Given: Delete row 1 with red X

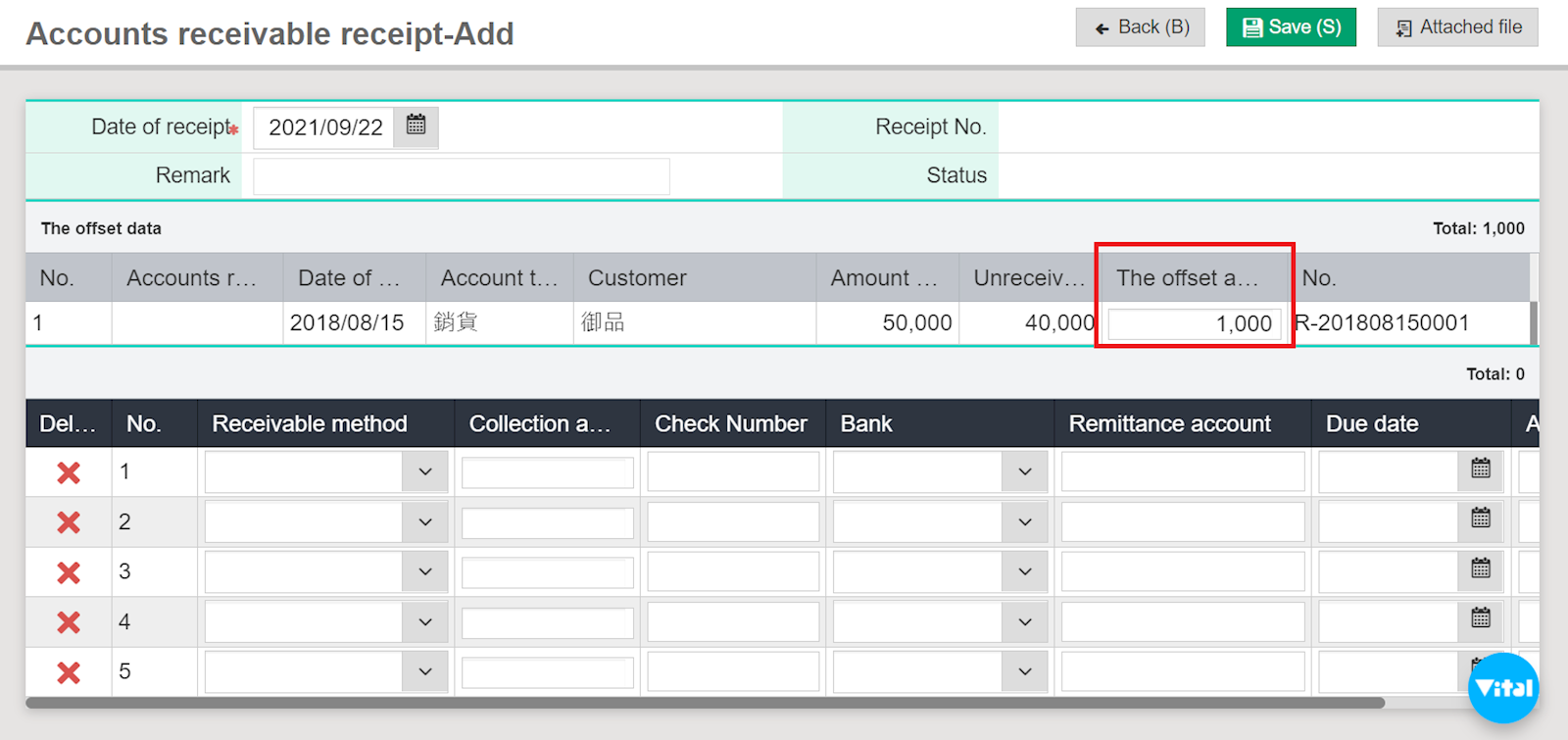Looking at the screenshot, I should (x=69, y=473).
